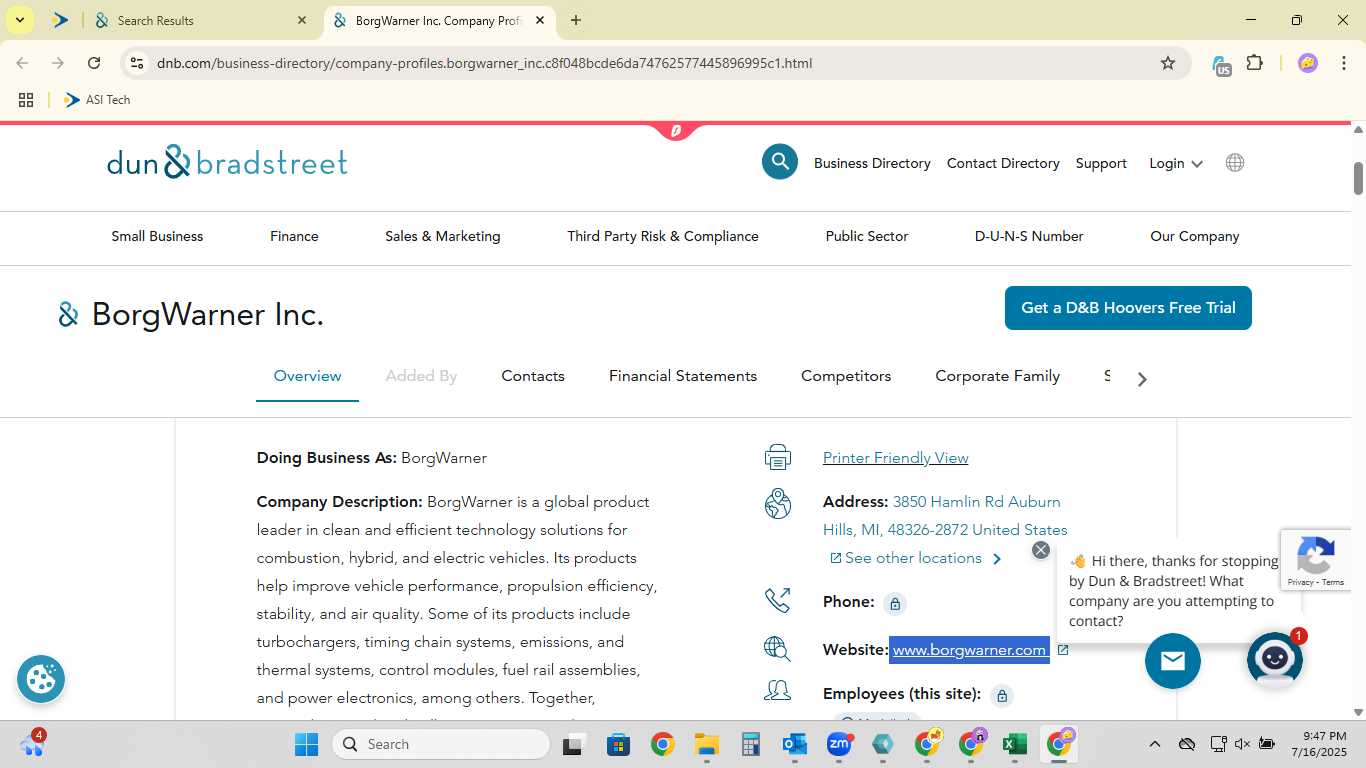Screen dimensions: 1366x768
Task: Open the Sales & Marketing menu
Action: (x=443, y=236)
